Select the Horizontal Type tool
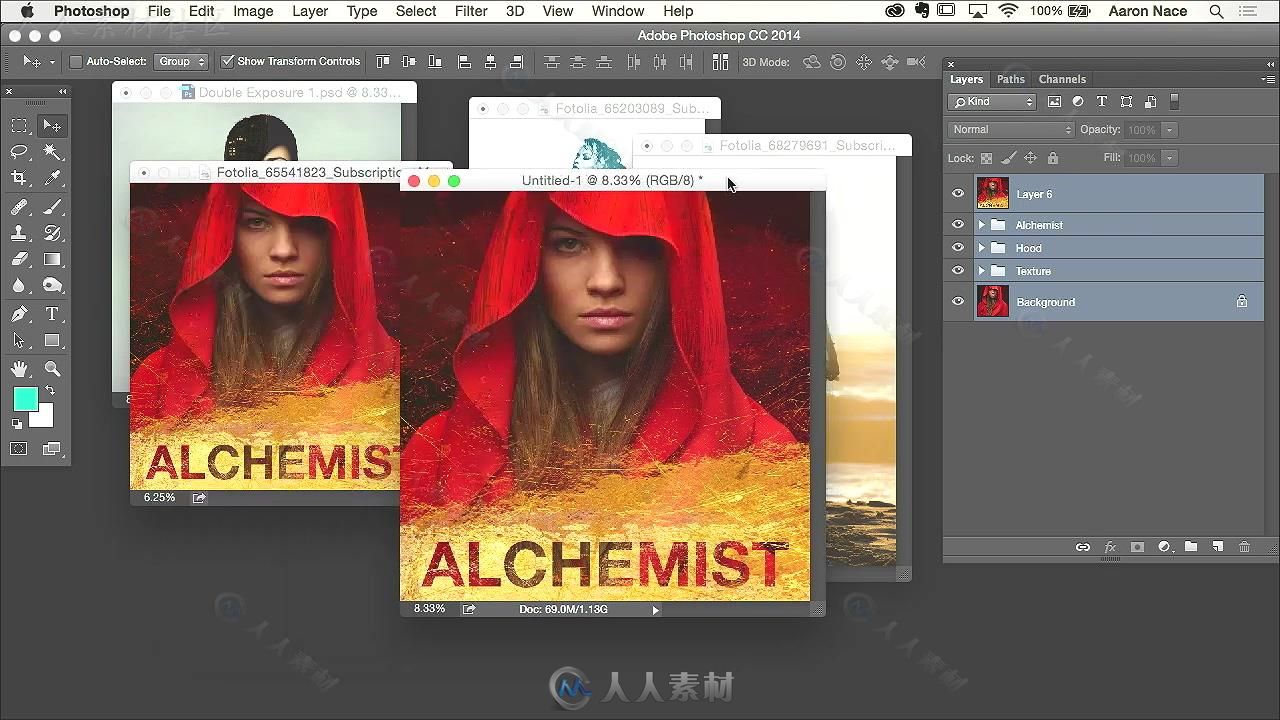 coord(52,314)
